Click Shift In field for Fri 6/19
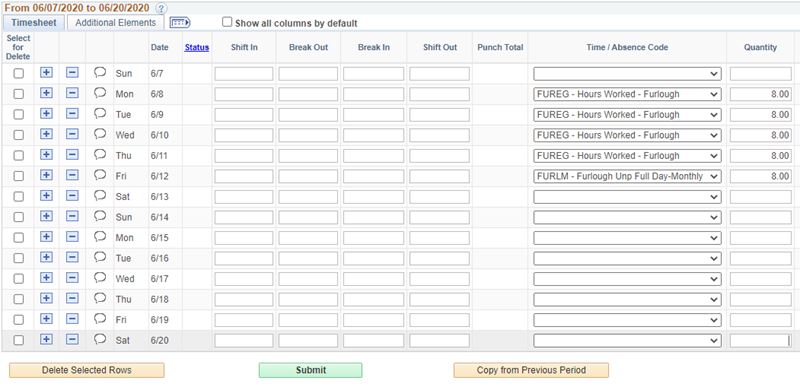Image resolution: width=800 pixels, height=387 pixels. click(244, 320)
